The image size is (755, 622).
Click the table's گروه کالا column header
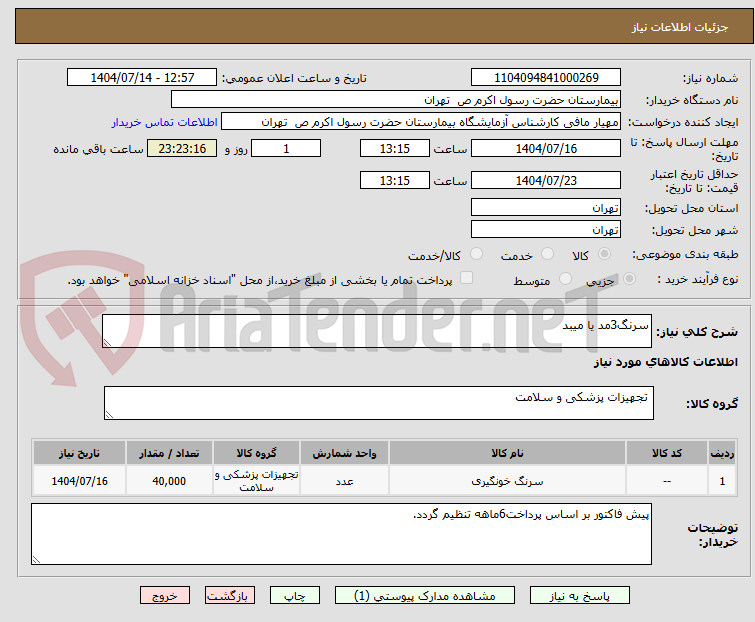pyautogui.click(x=256, y=453)
